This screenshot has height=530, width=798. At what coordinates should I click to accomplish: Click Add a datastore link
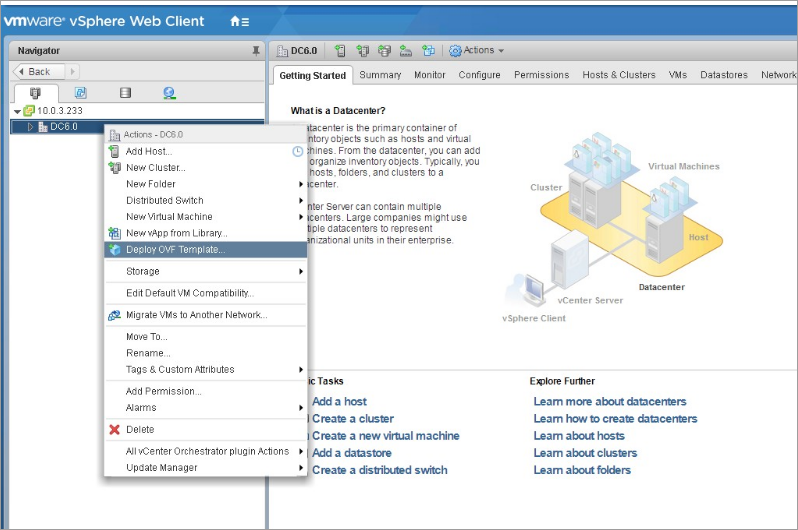pos(352,453)
